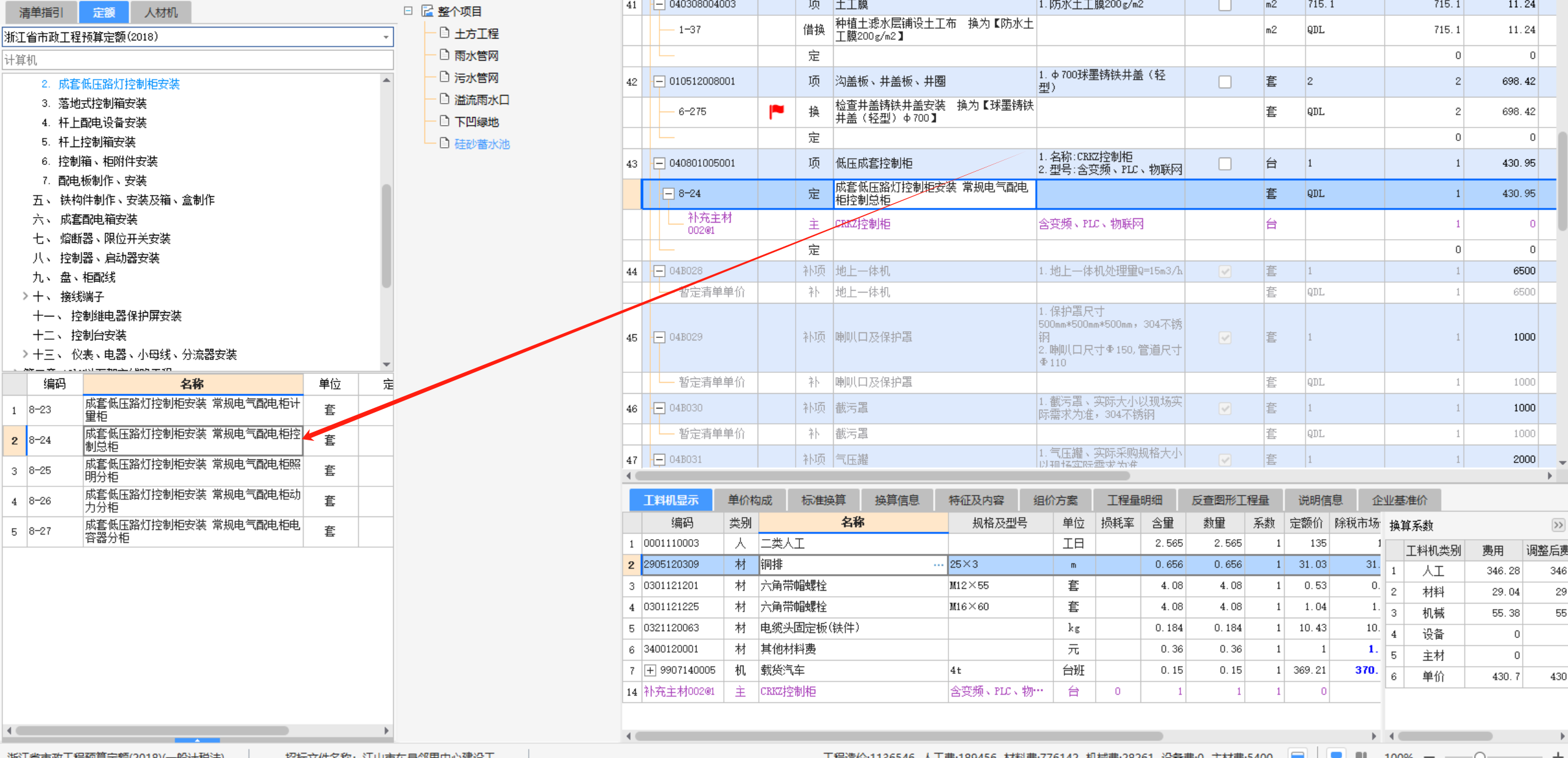This screenshot has width=1568, height=758.
Task: Expand the 十、接线端子 node
Action: click(25, 296)
